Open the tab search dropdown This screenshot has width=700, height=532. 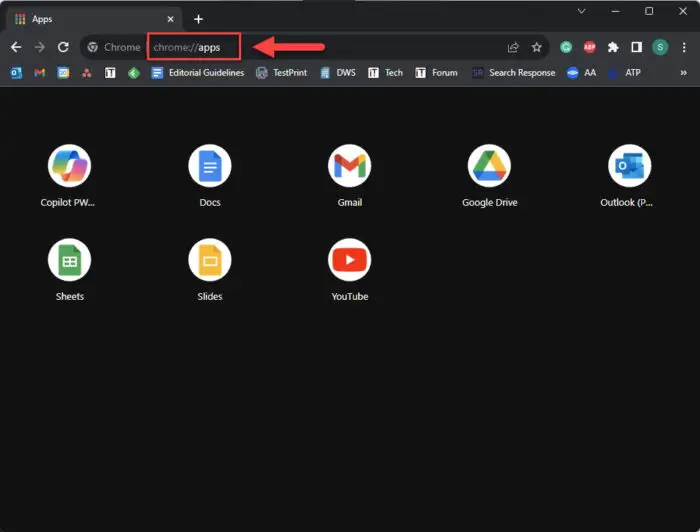pyautogui.click(x=581, y=11)
